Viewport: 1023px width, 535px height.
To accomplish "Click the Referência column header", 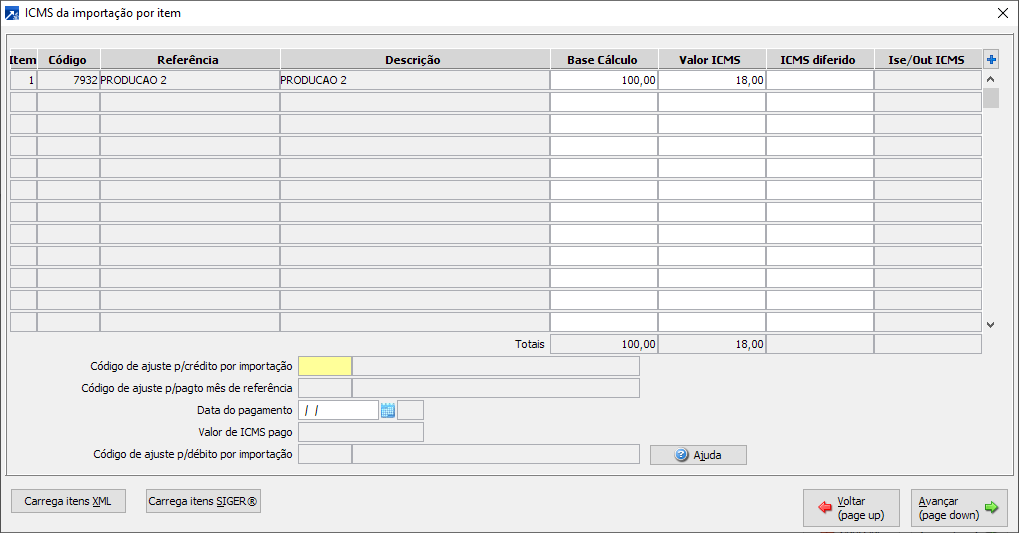I will click(190, 59).
